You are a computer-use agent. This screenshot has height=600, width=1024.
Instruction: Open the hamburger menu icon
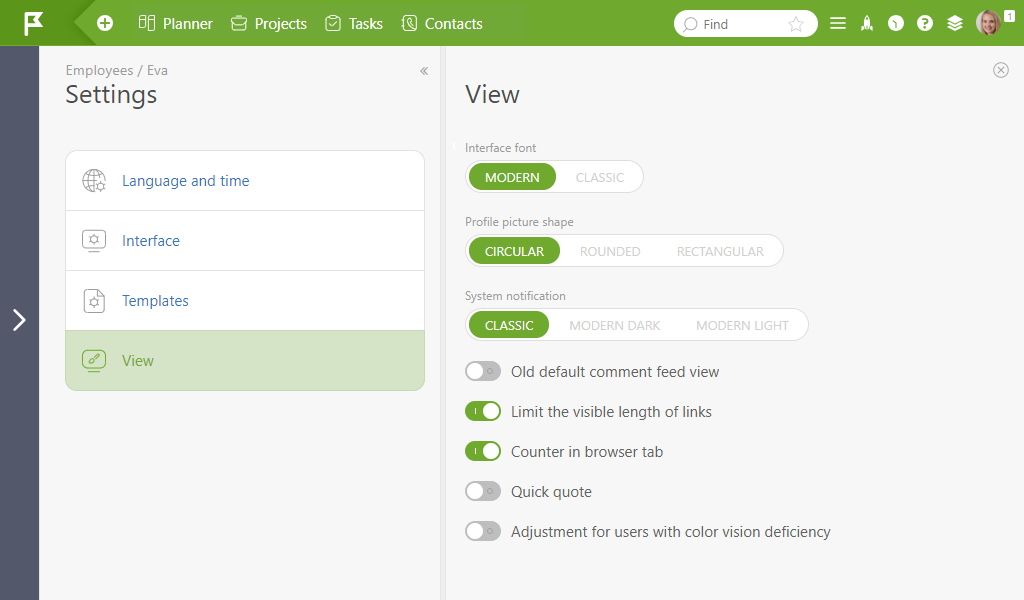pos(838,24)
